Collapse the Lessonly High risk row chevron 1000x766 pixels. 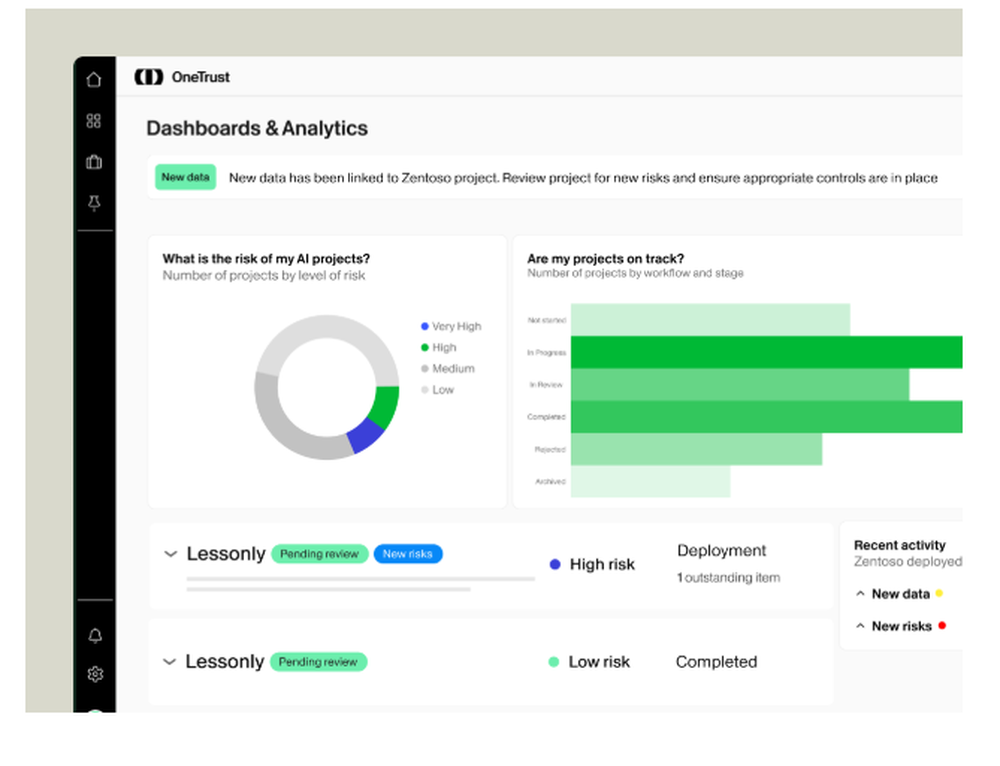coord(170,554)
